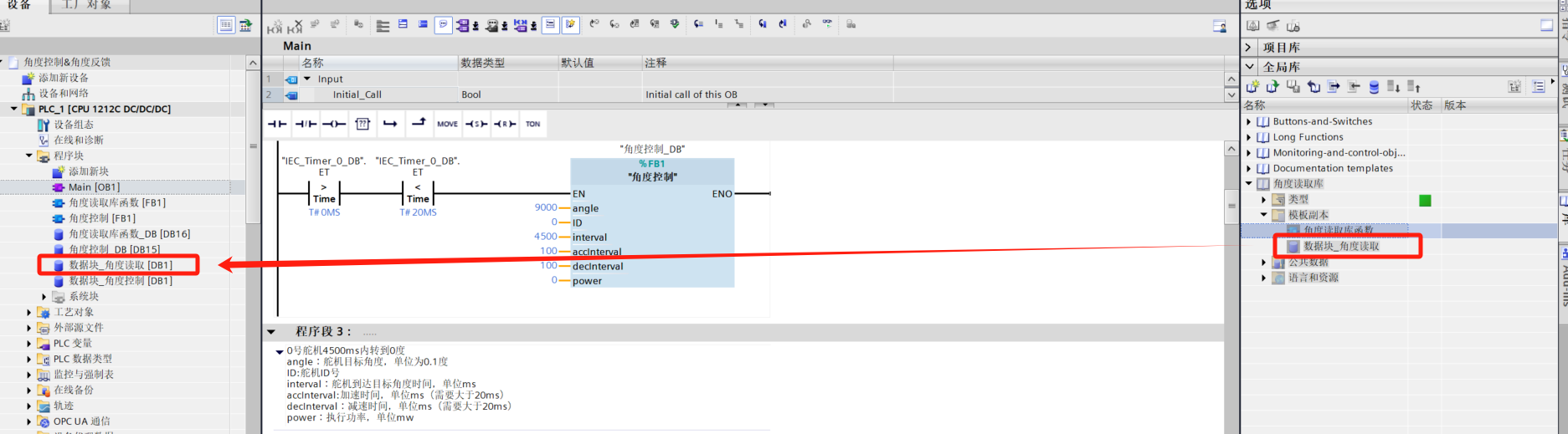Expand the 项目库 section
The image size is (1568, 434).
click(x=1249, y=48)
